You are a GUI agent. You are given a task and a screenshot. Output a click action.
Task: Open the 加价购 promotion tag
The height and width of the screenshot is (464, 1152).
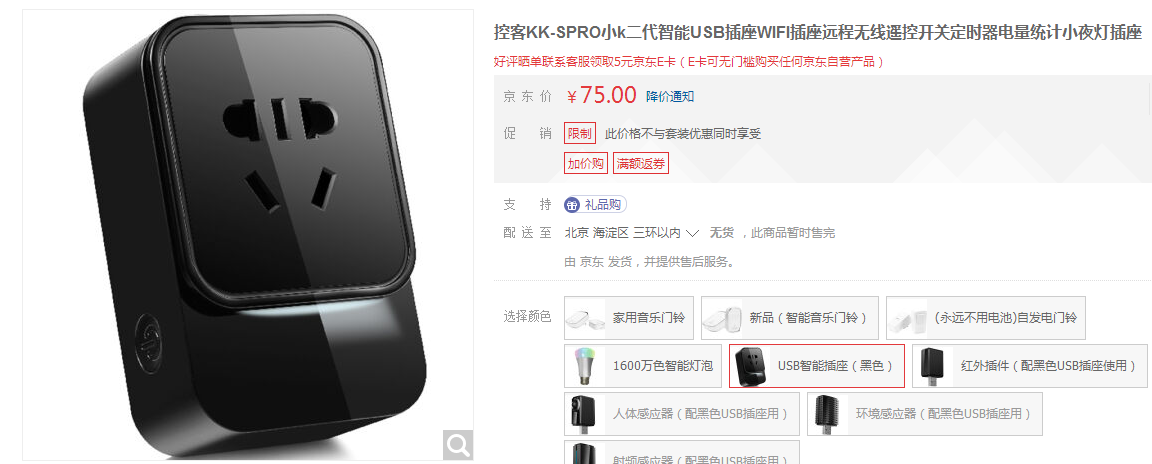586,163
